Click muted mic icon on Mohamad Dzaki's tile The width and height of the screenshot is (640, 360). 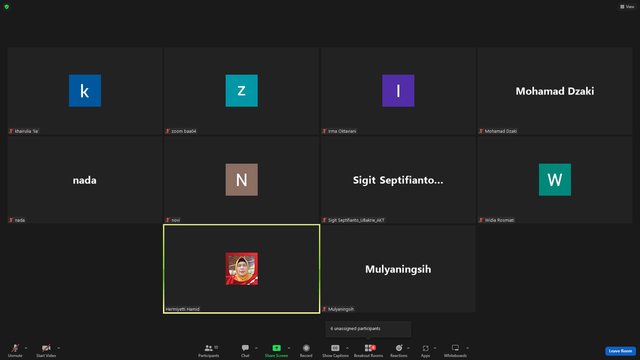481,131
